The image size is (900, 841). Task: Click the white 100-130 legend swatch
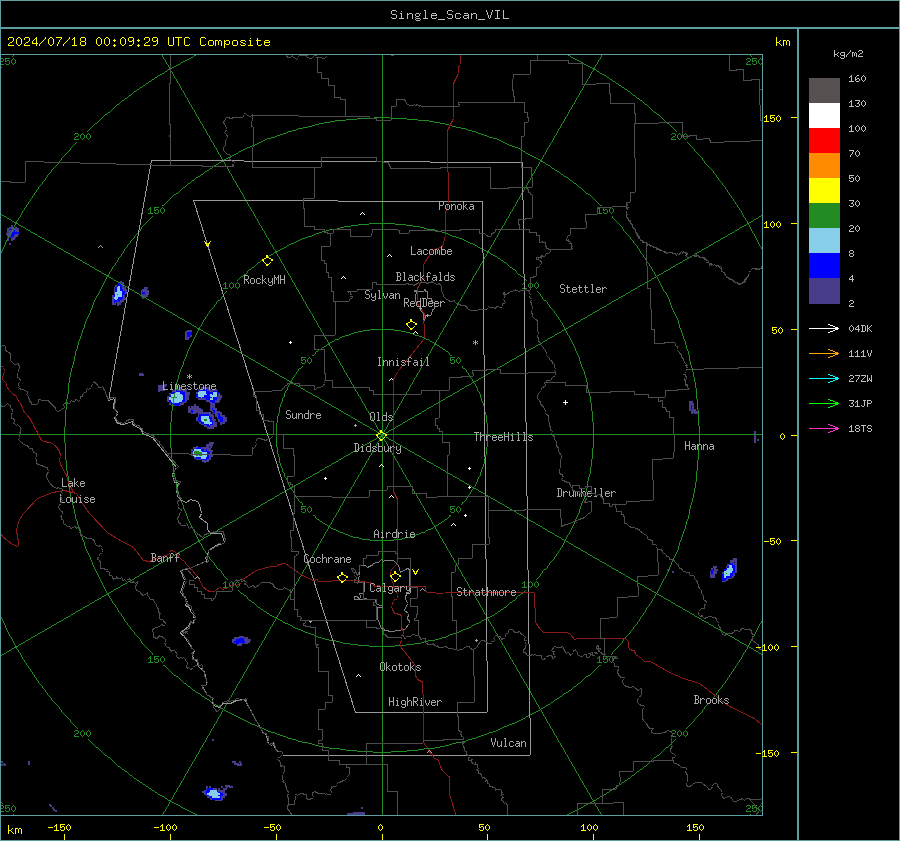tap(824, 115)
